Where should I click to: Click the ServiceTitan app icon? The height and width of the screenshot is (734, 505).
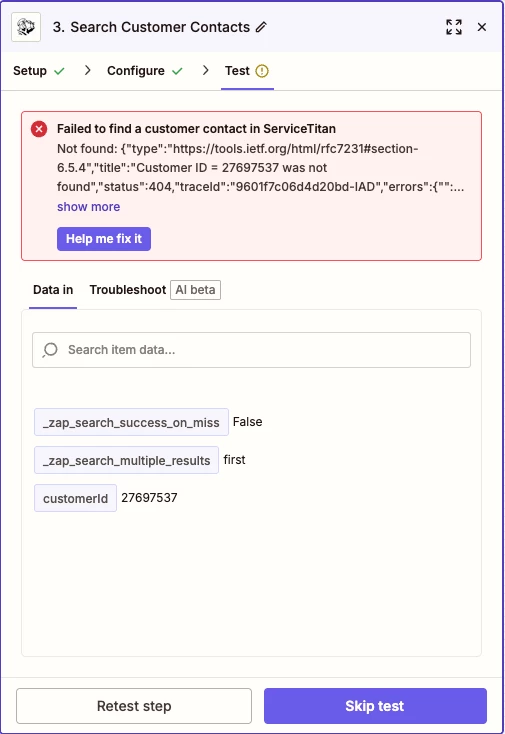26,28
